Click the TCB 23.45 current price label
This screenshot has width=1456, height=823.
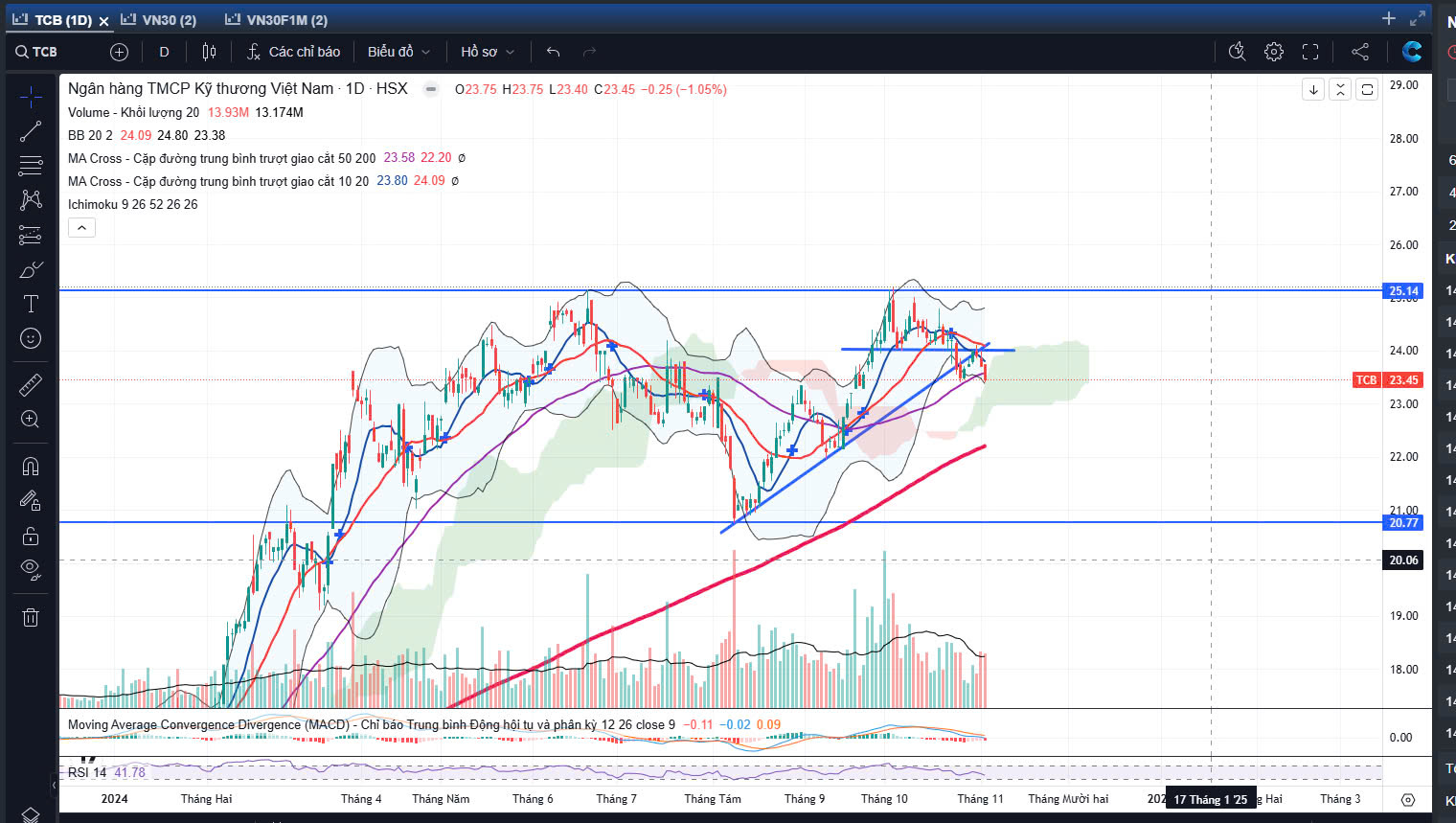point(1387,380)
